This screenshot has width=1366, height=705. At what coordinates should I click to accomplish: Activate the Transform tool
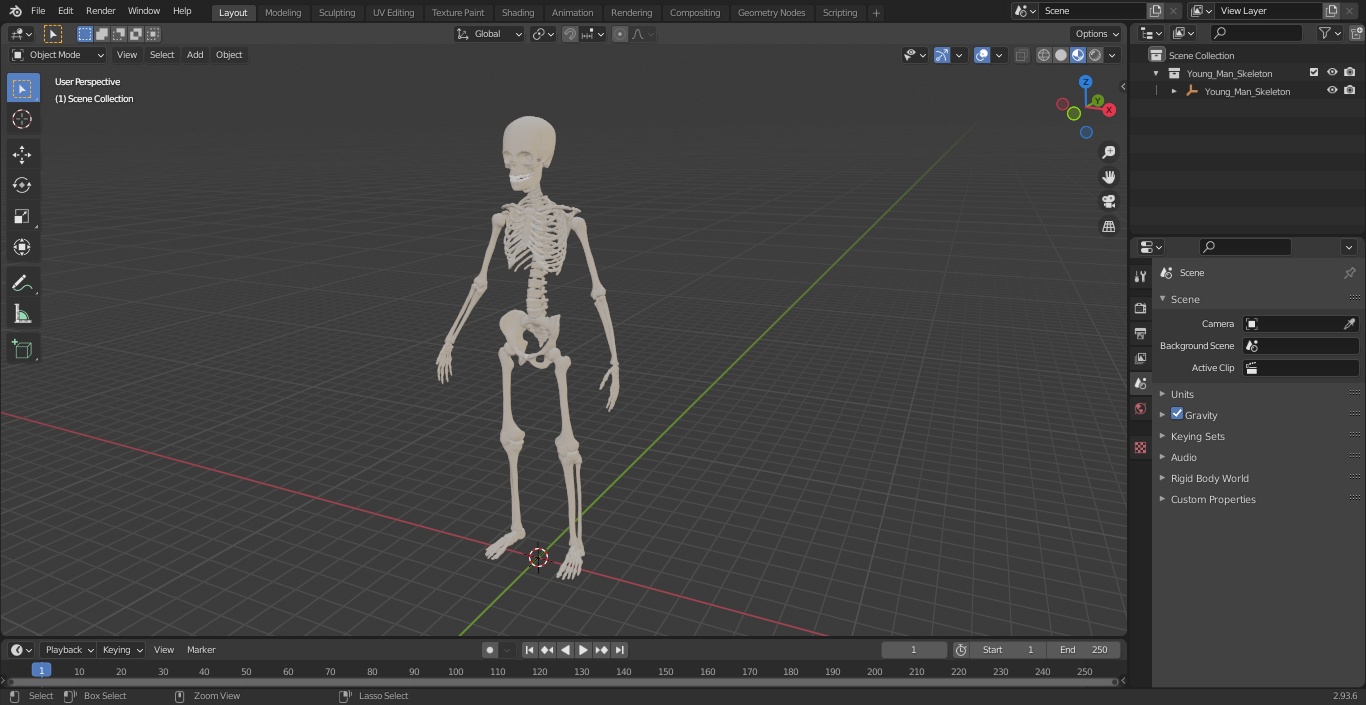click(x=22, y=247)
